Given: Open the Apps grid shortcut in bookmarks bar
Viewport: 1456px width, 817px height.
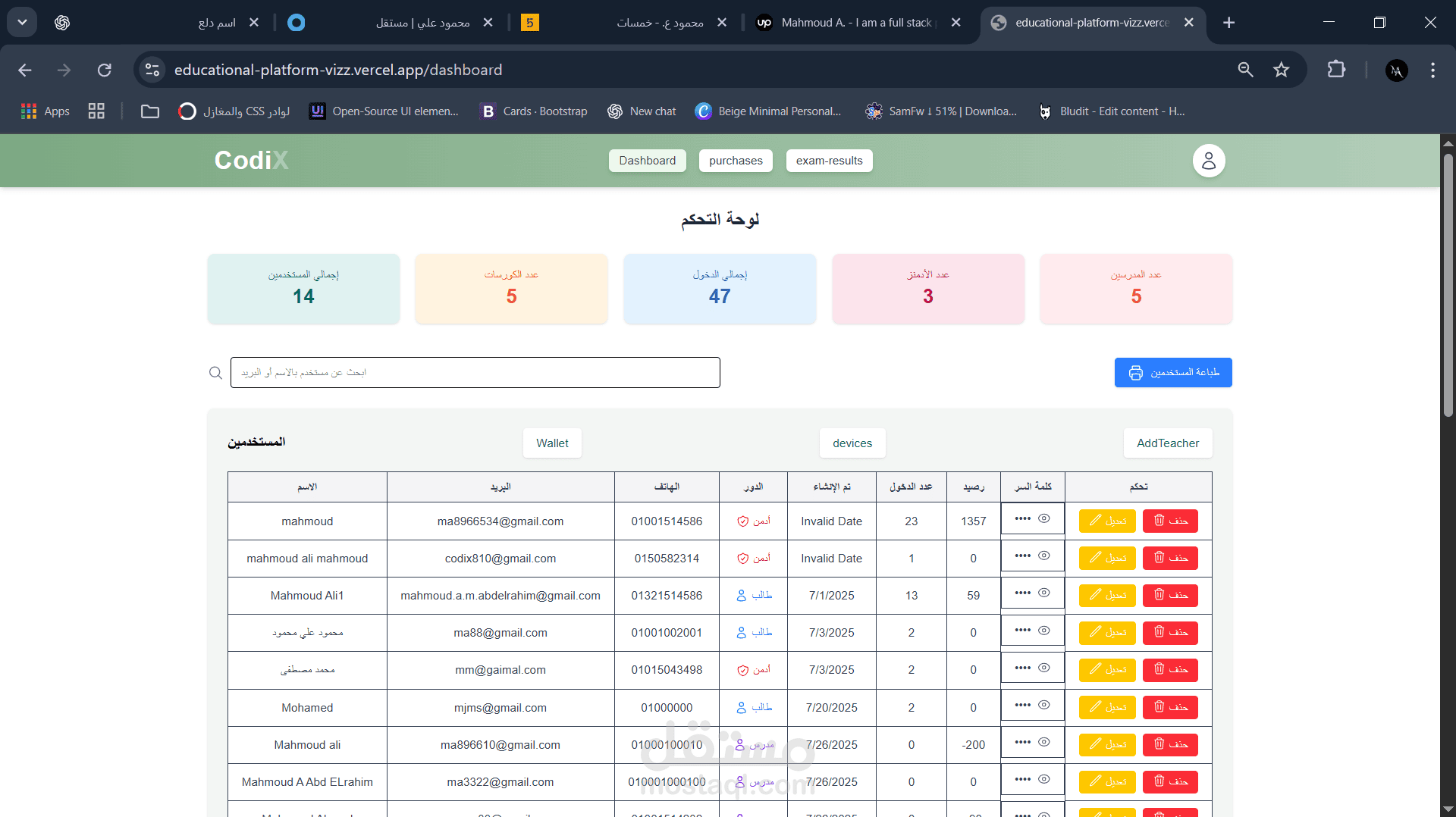Looking at the screenshot, I should 45,111.
